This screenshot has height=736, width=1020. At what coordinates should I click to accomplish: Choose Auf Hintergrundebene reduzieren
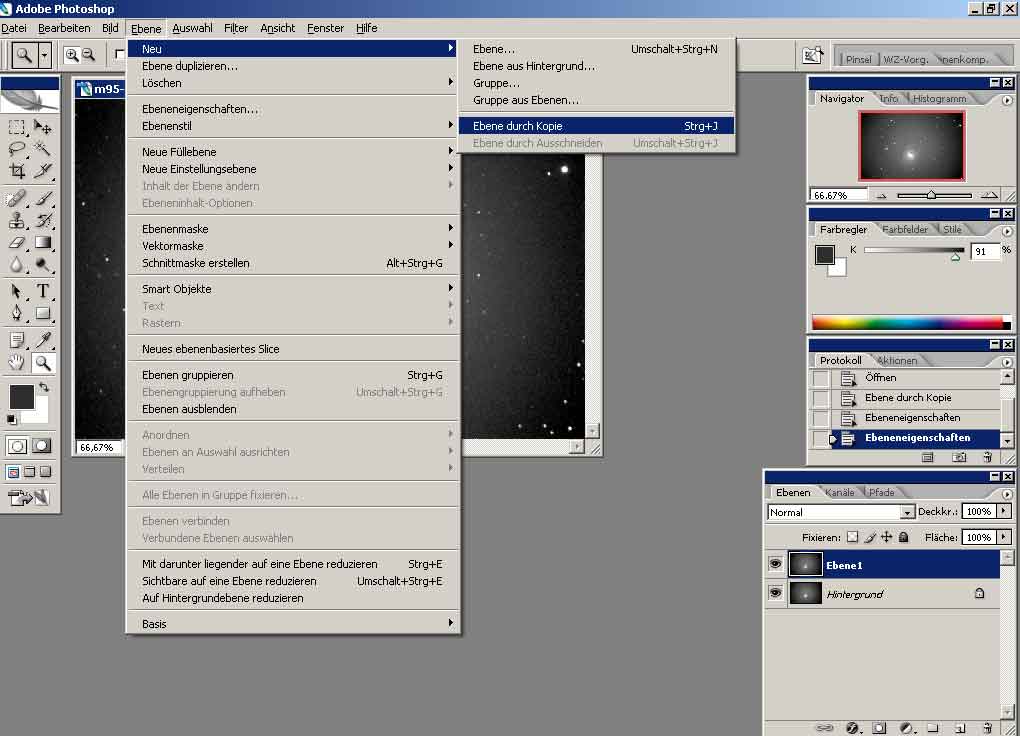click(x=292, y=598)
